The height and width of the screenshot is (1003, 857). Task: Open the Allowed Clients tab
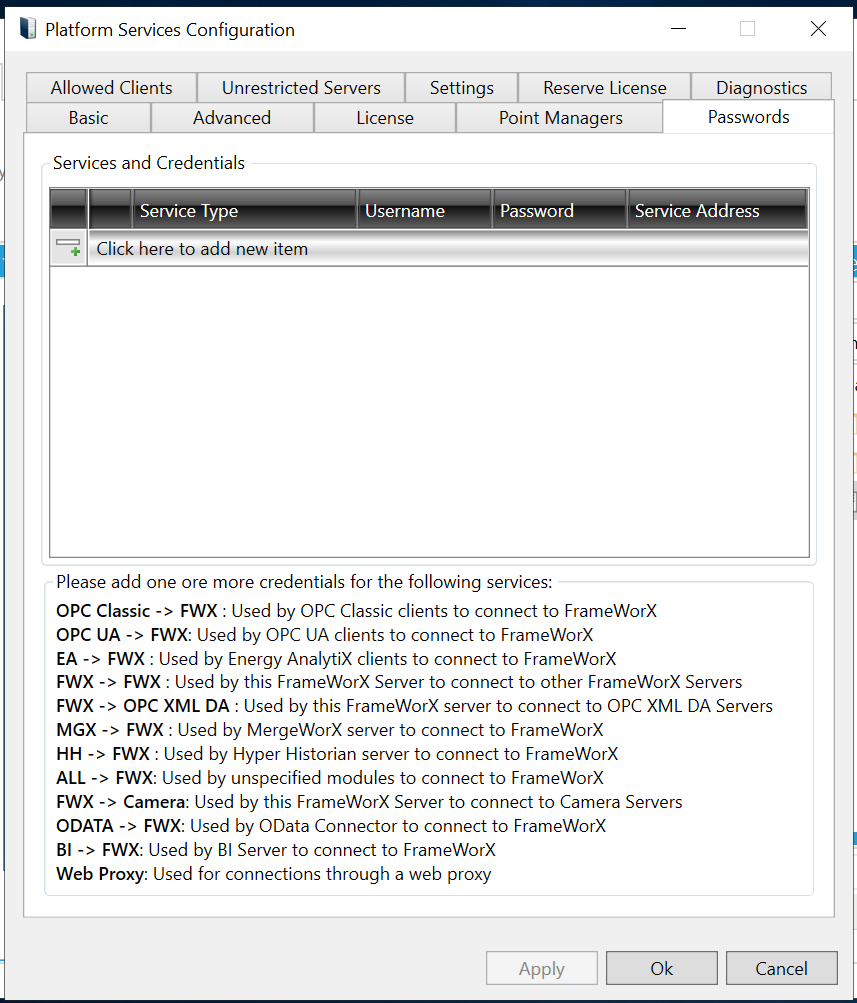point(111,88)
